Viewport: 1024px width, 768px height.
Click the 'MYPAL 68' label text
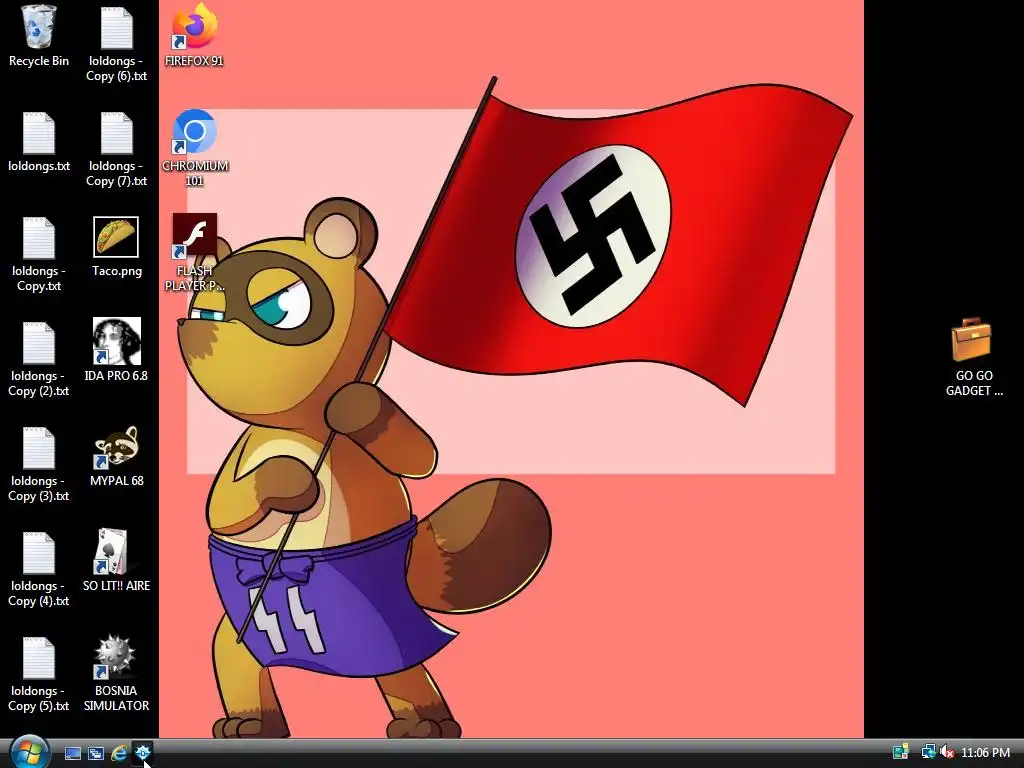pos(116,481)
